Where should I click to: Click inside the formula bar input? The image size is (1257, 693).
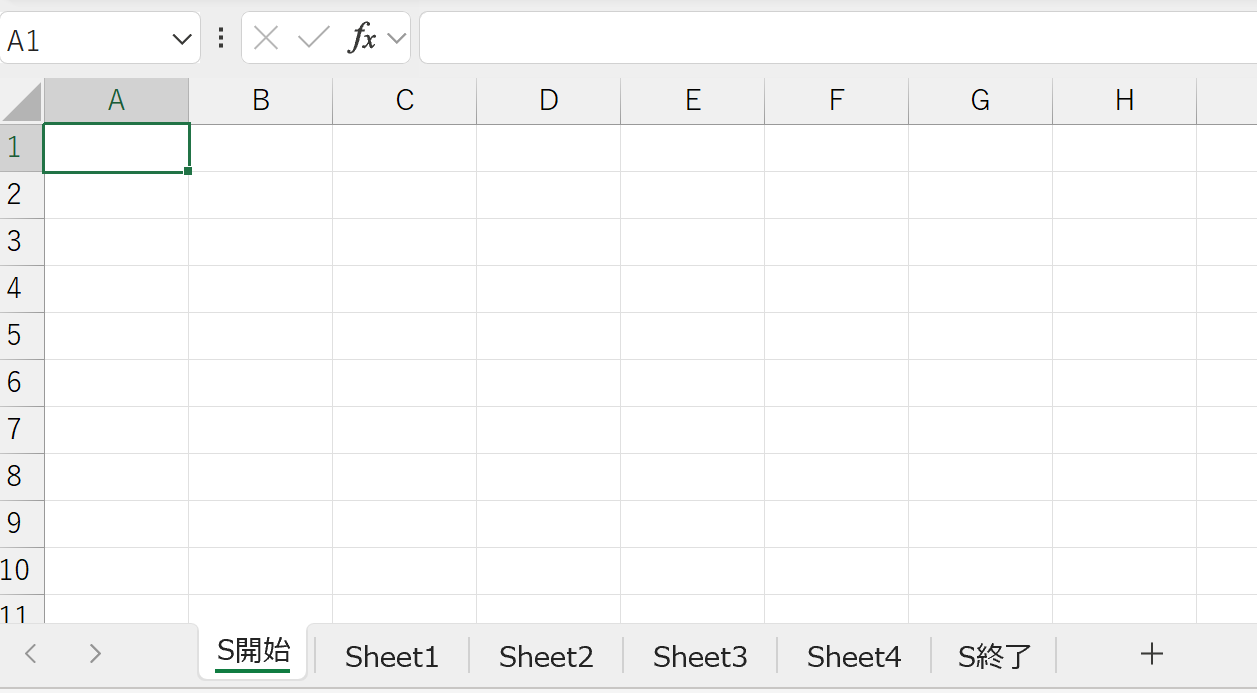tap(838, 38)
